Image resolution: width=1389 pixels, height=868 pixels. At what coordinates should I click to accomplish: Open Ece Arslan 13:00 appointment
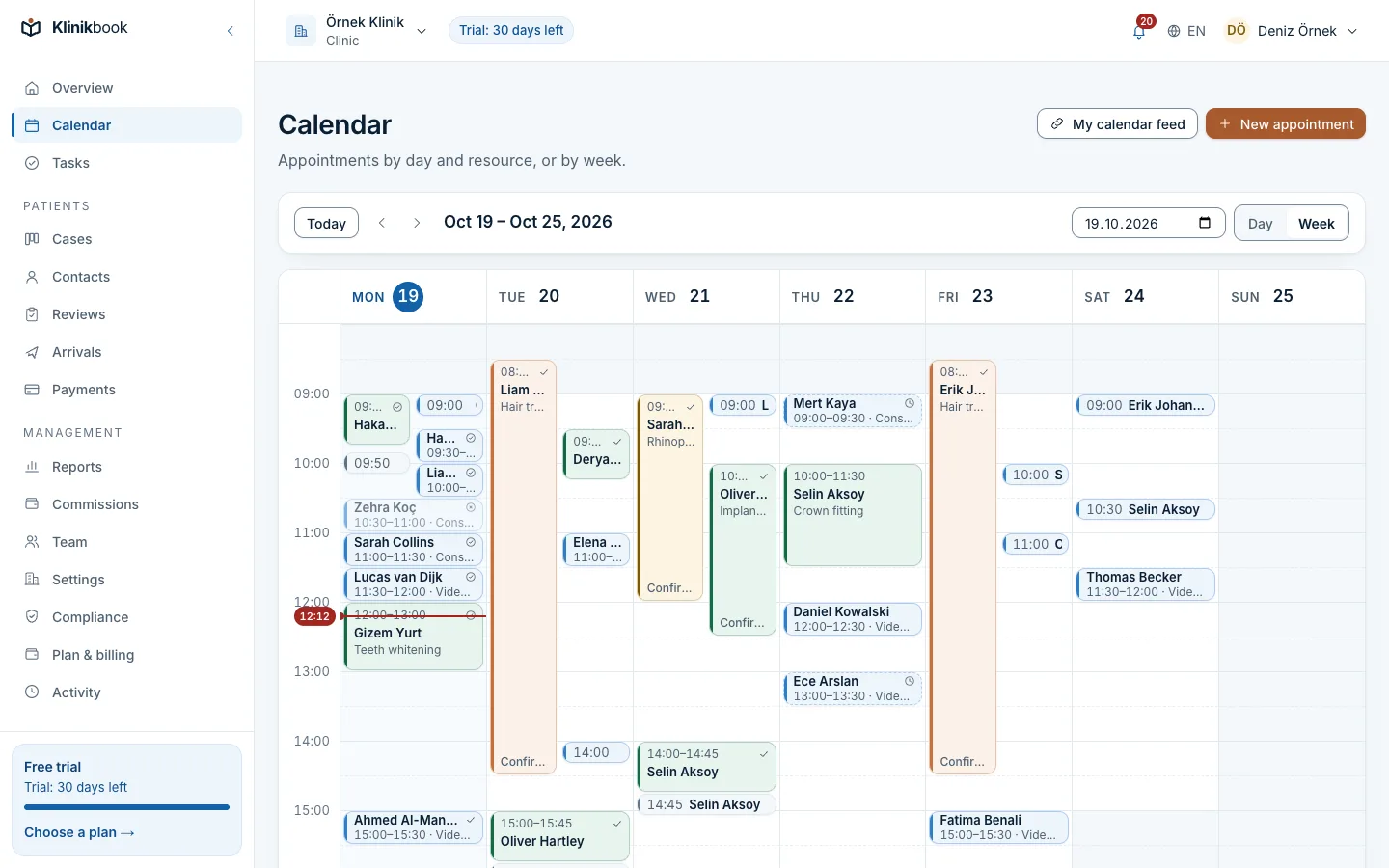(x=853, y=689)
